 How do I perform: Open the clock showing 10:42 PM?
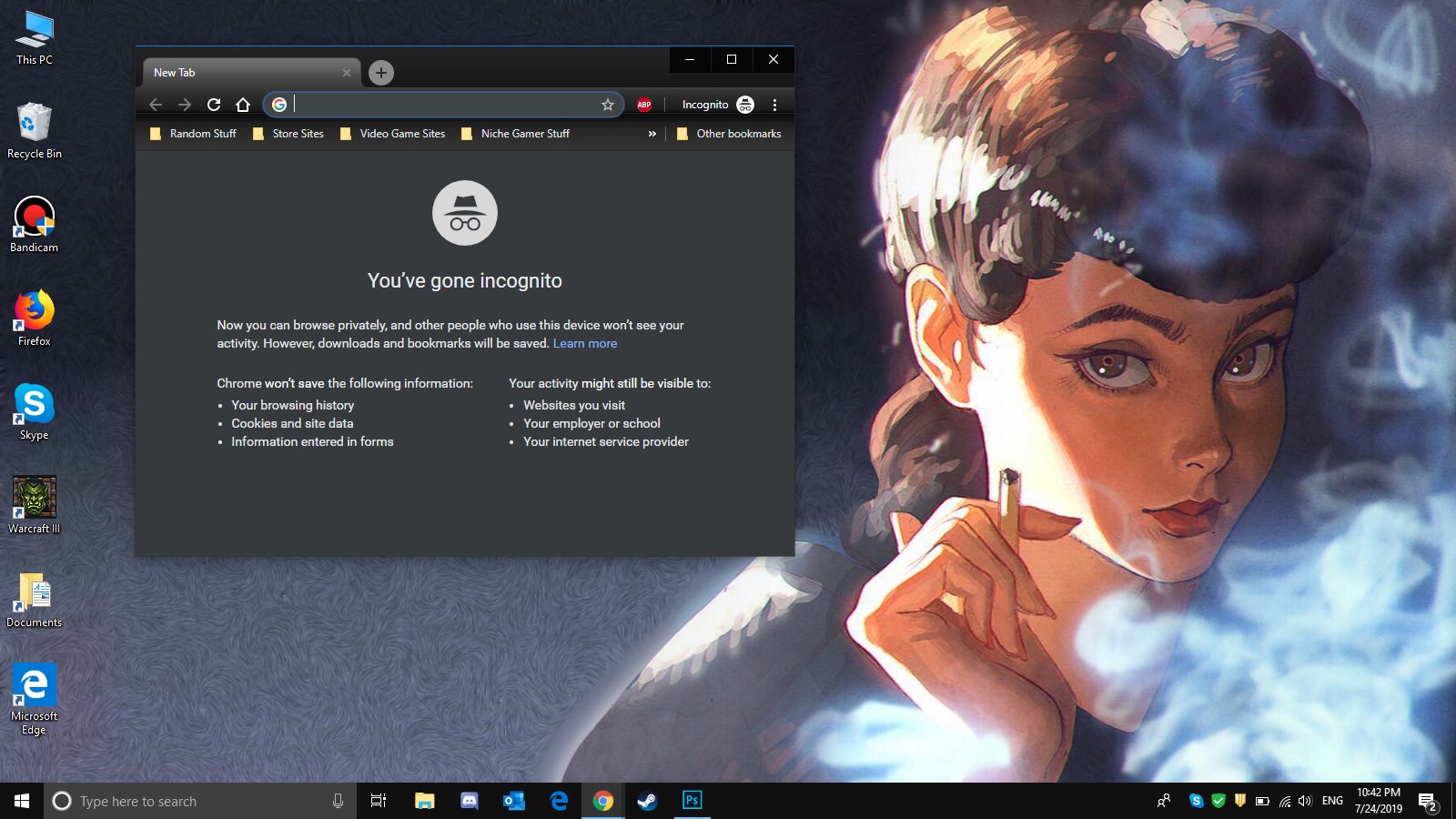(x=1378, y=801)
